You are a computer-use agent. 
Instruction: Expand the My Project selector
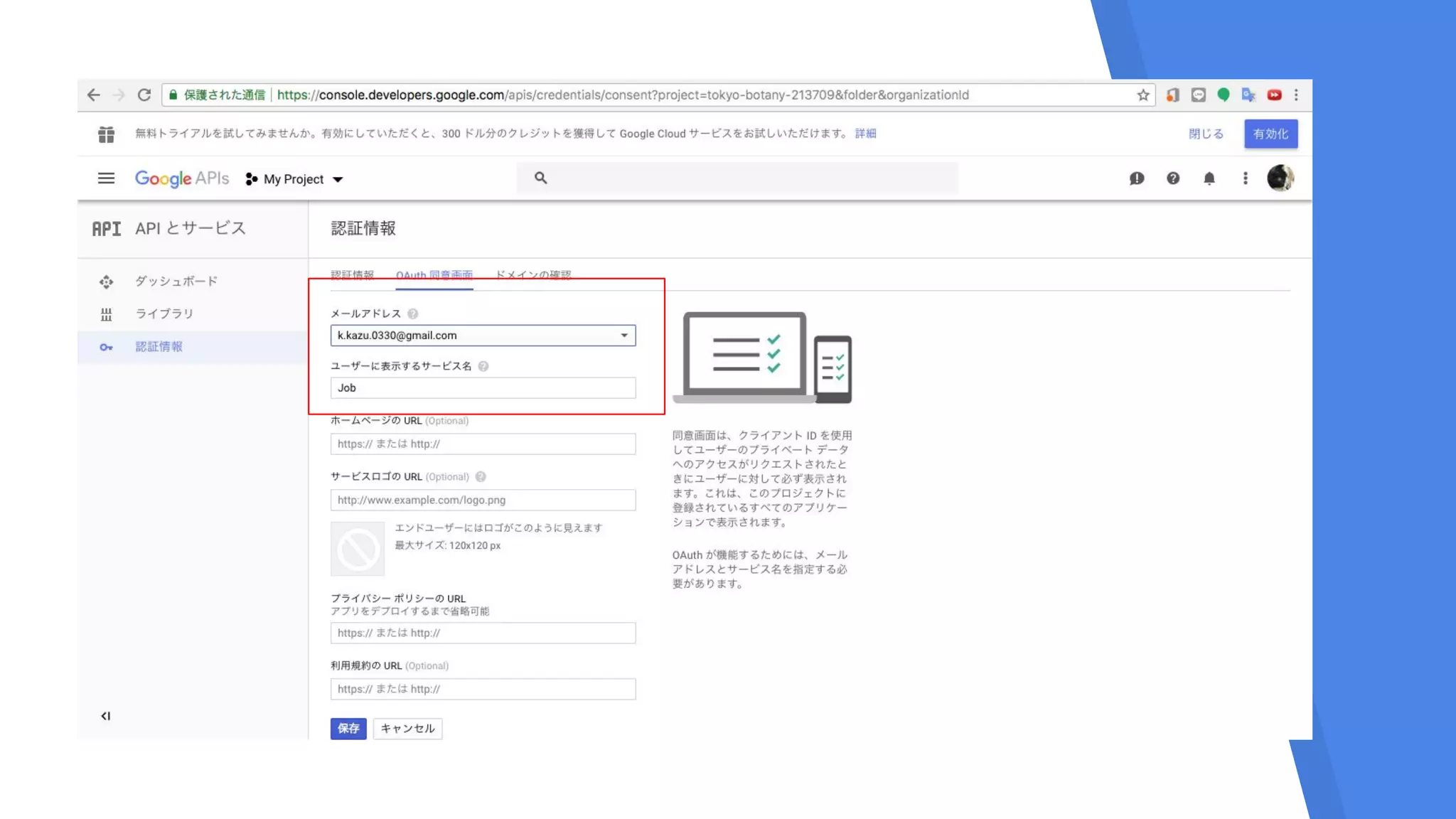[294, 179]
